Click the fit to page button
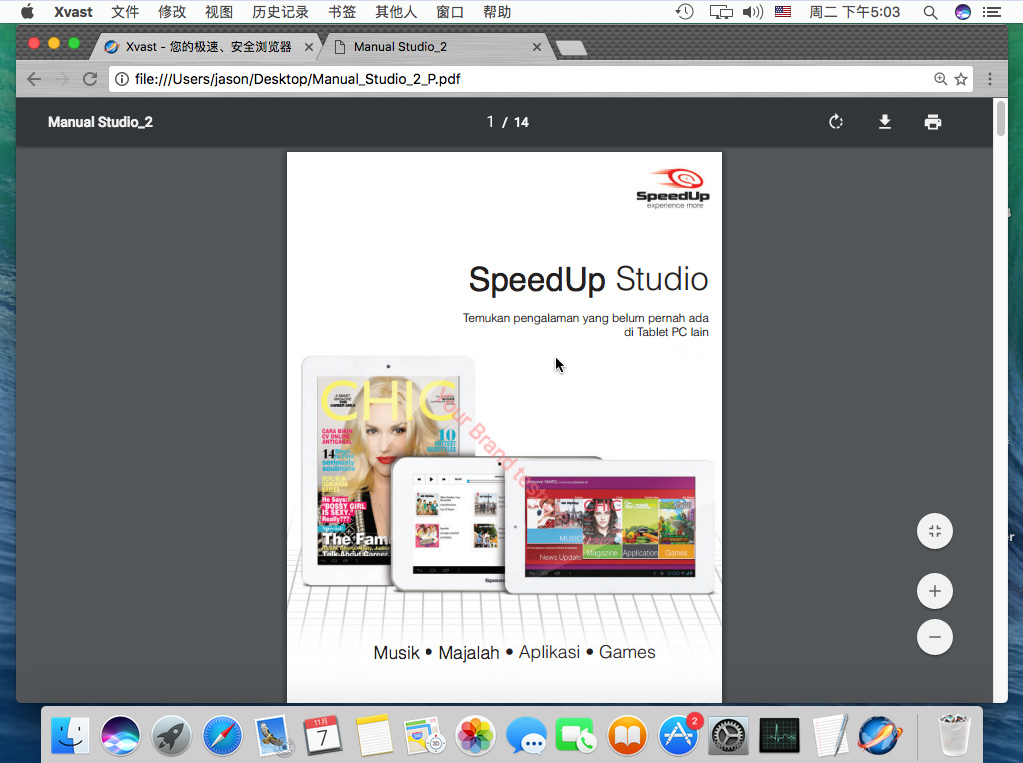Viewport: 1023px width, 763px height. pyautogui.click(x=934, y=531)
